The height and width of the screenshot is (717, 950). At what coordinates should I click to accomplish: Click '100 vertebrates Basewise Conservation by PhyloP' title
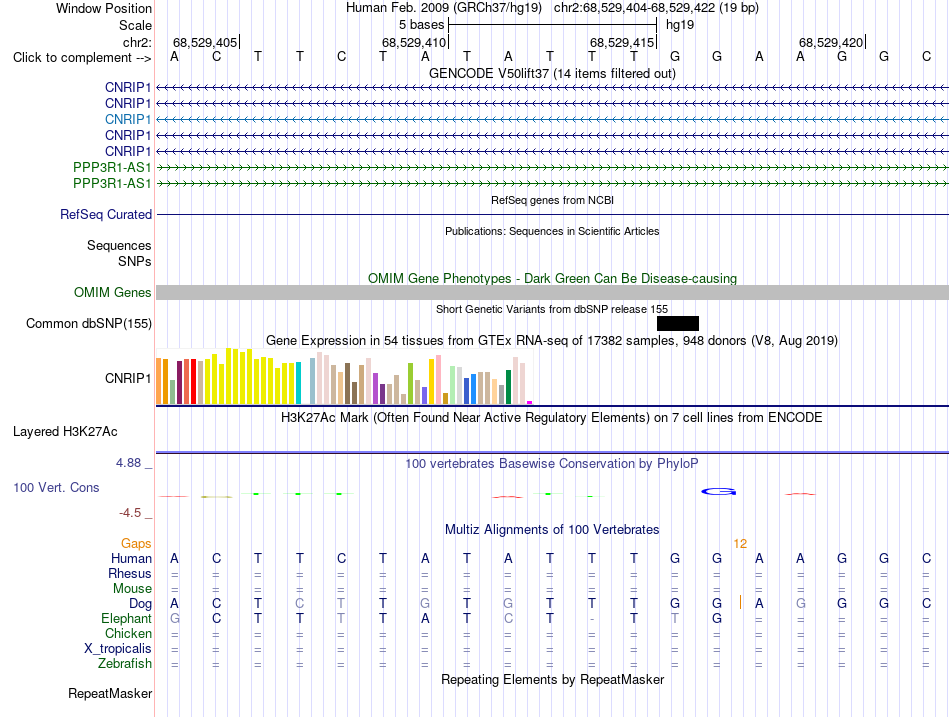551,464
